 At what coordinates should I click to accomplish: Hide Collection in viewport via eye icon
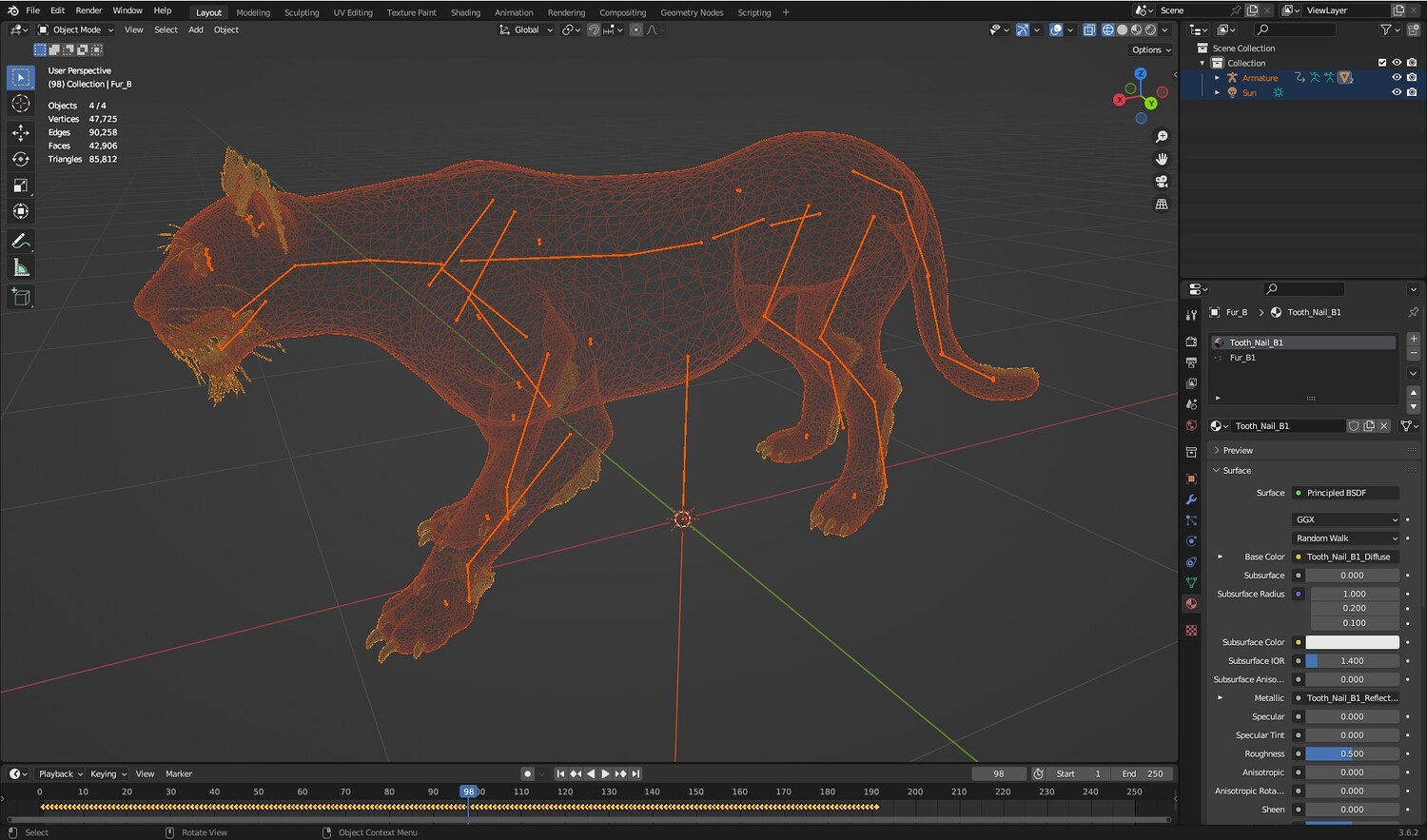1397,63
